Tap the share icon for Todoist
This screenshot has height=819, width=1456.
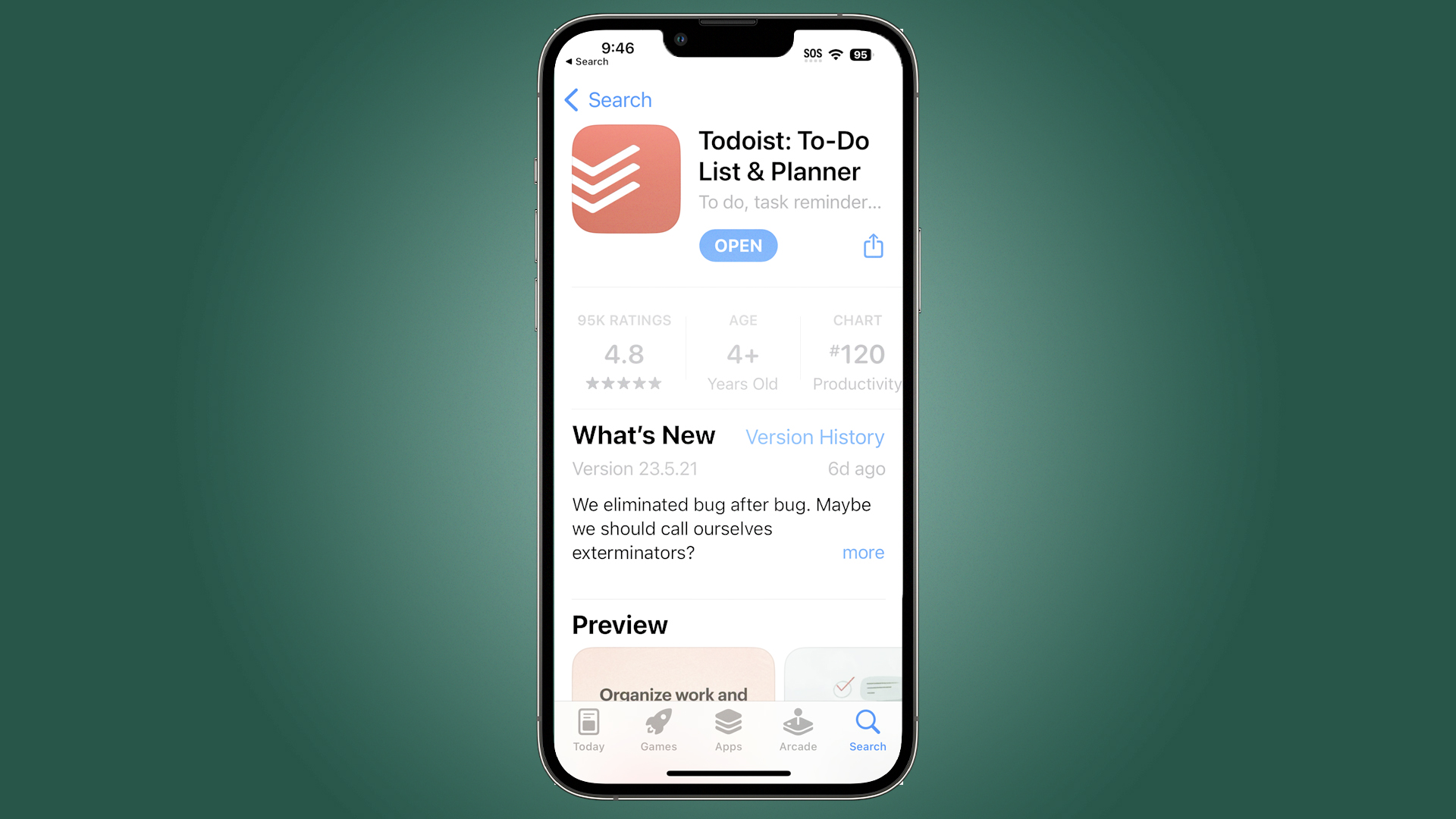coord(872,246)
